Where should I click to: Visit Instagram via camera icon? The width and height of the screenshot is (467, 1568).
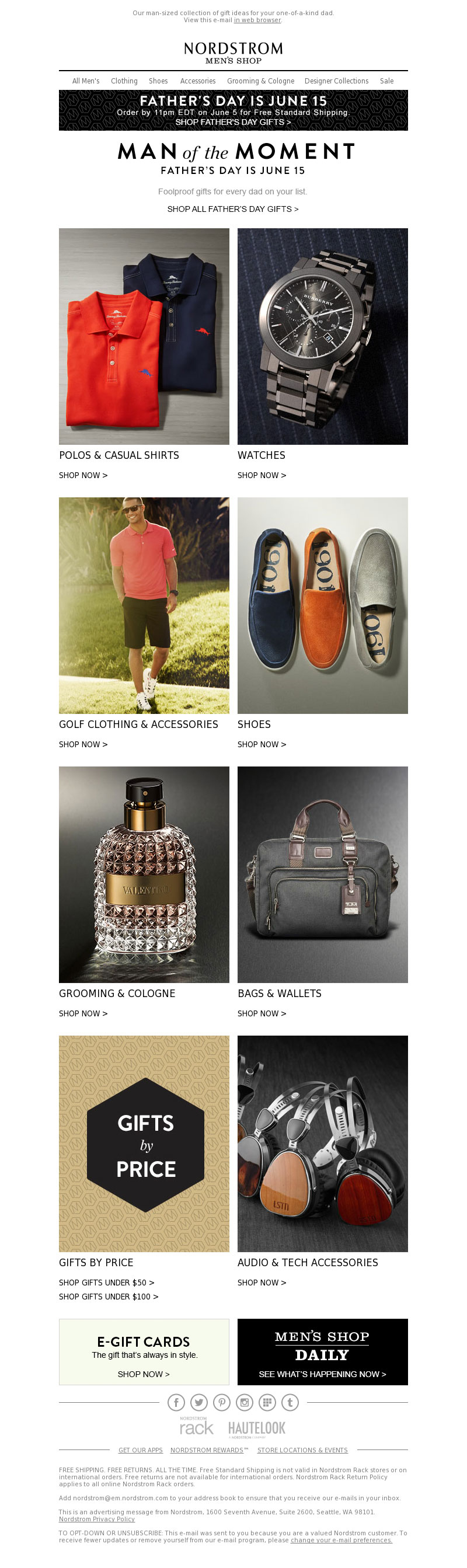tap(245, 1402)
